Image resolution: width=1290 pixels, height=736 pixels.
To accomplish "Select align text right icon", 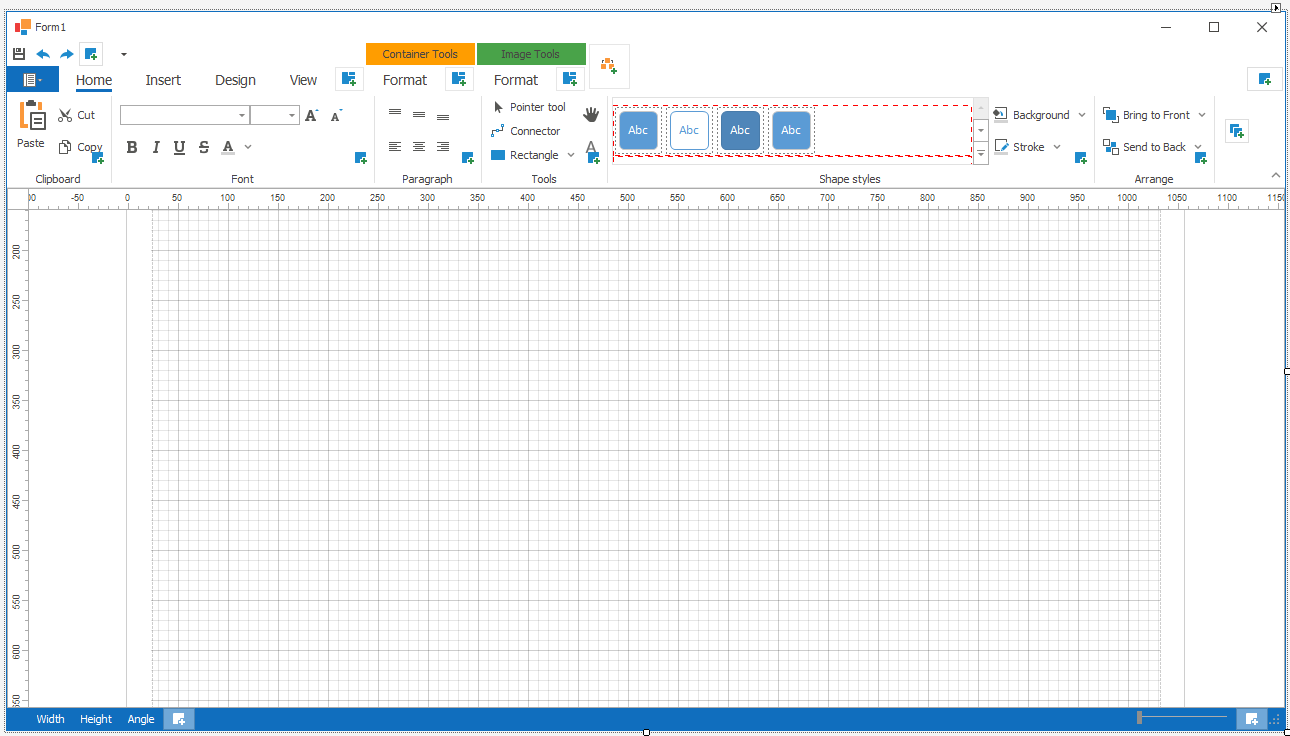I will point(443,147).
